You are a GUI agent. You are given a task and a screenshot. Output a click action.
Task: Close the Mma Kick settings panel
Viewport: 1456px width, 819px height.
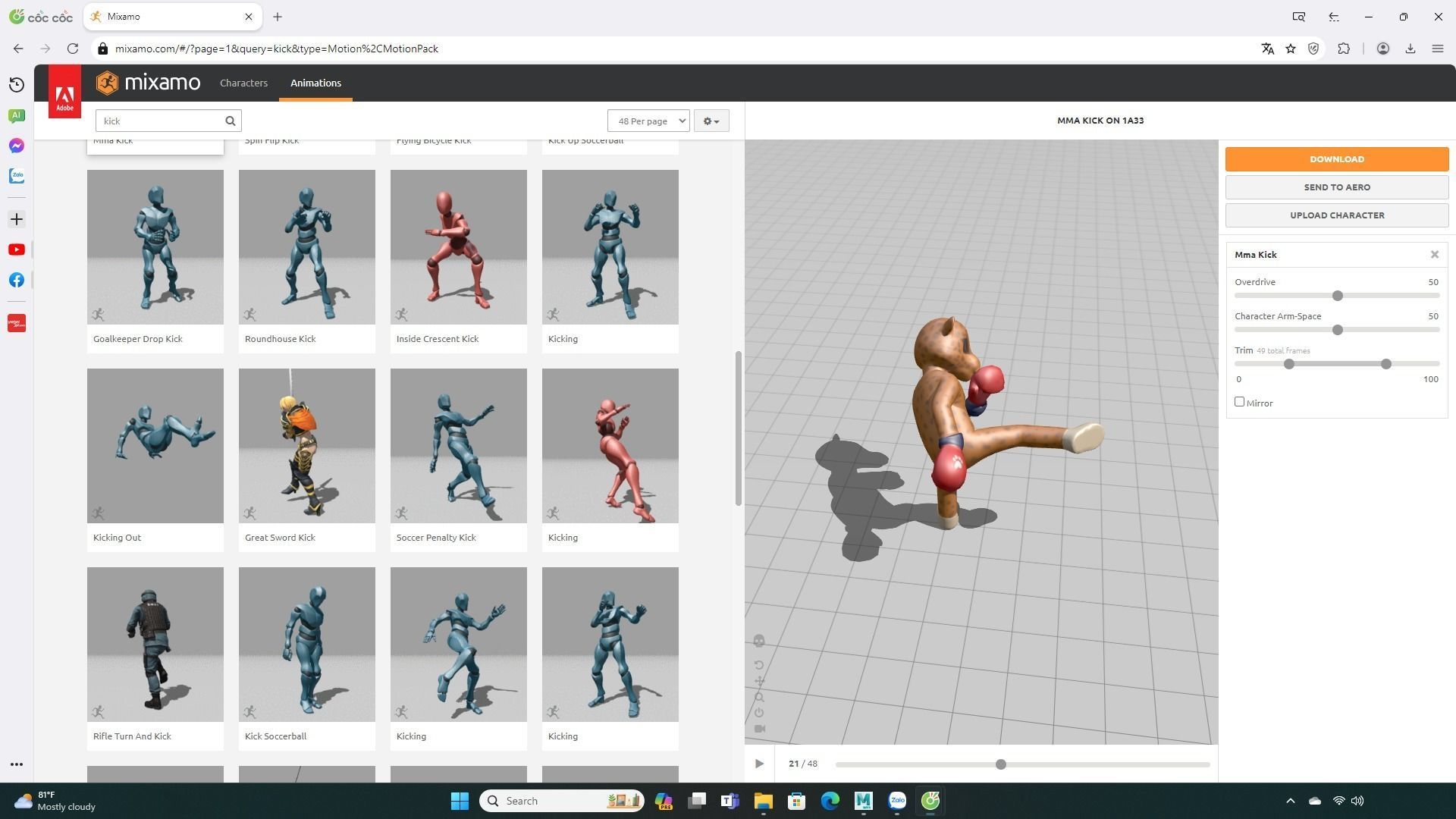(1435, 255)
